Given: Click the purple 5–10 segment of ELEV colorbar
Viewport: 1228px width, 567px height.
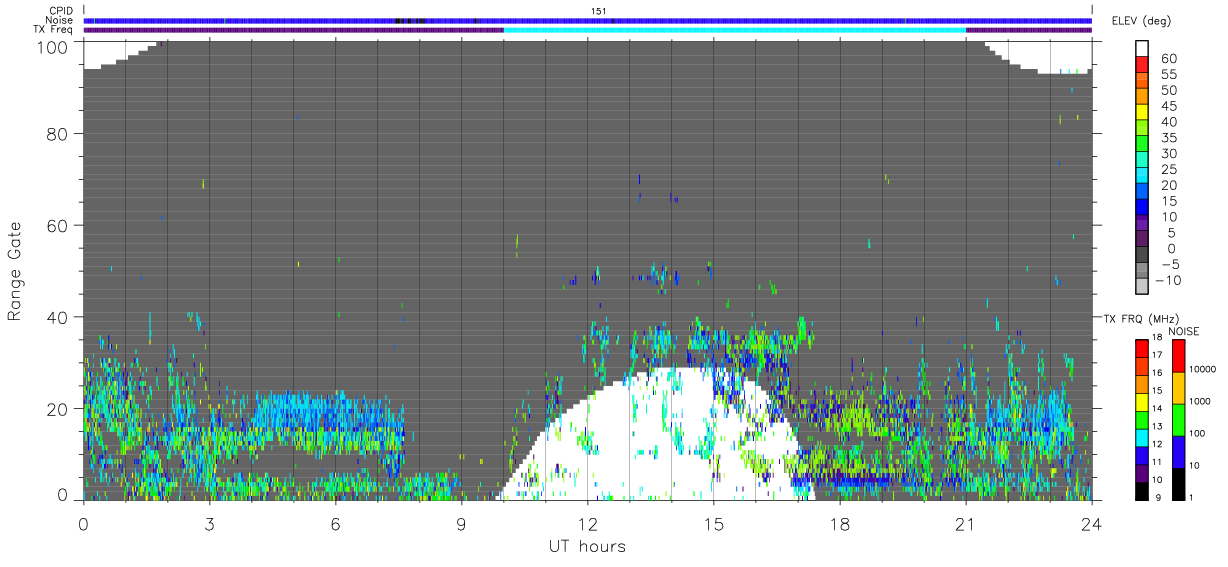Looking at the screenshot, I should pyautogui.click(x=1142, y=223).
